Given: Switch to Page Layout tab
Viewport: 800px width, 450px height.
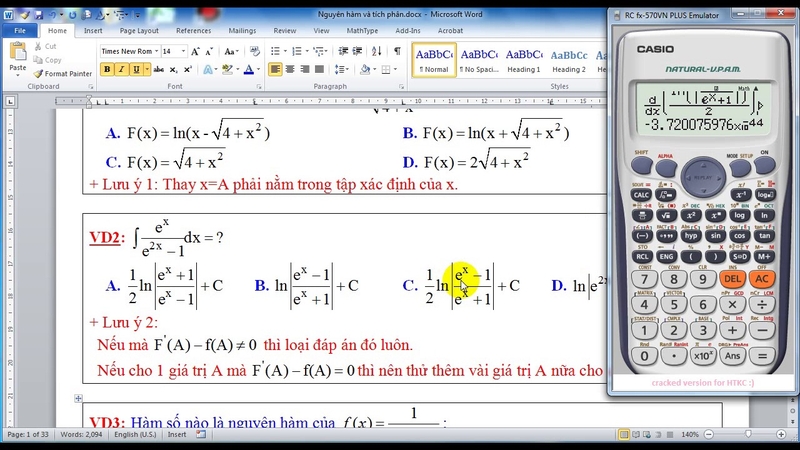Looking at the screenshot, I should [139, 31].
